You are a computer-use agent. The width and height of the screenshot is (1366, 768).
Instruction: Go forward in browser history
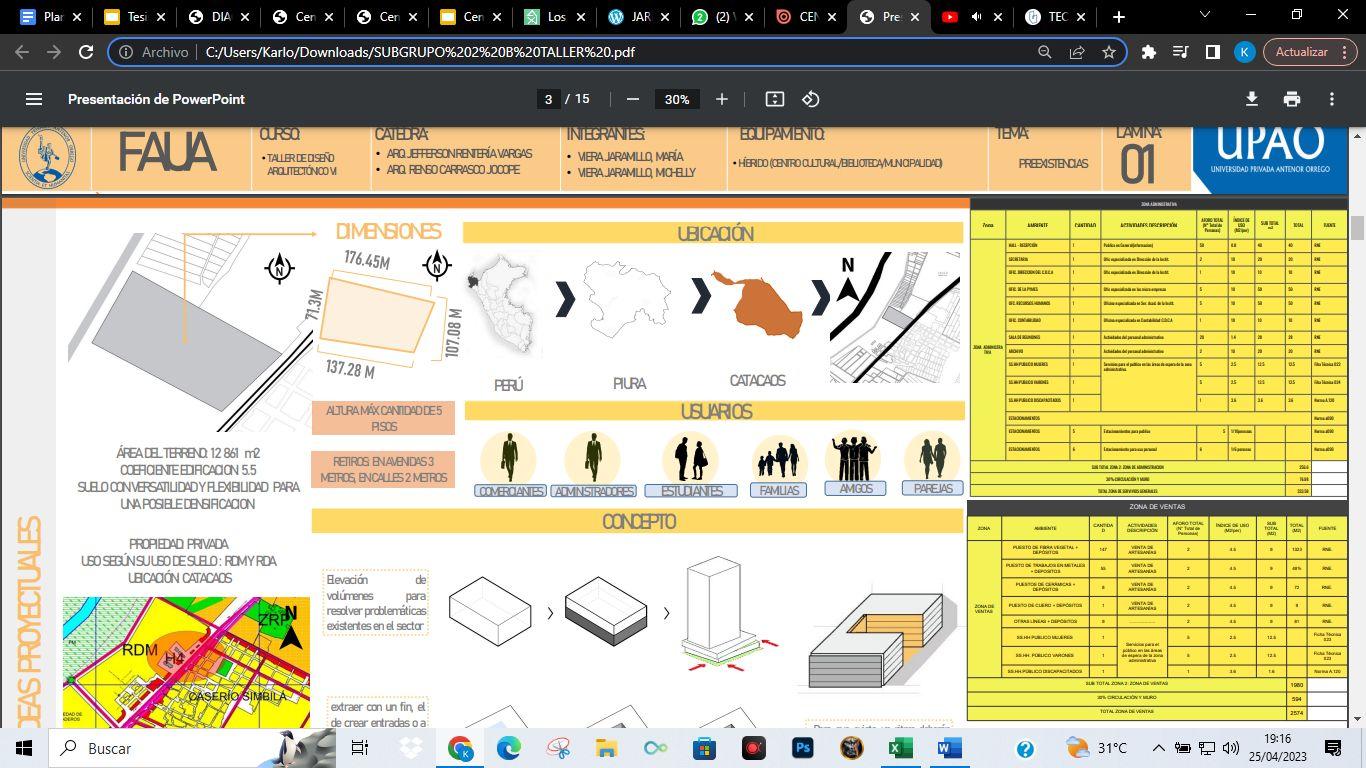point(54,52)
